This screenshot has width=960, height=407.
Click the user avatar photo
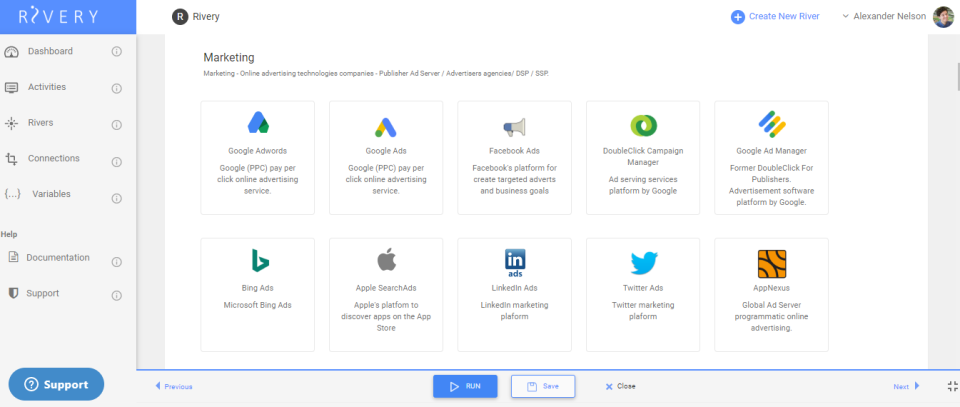[943, 17]
